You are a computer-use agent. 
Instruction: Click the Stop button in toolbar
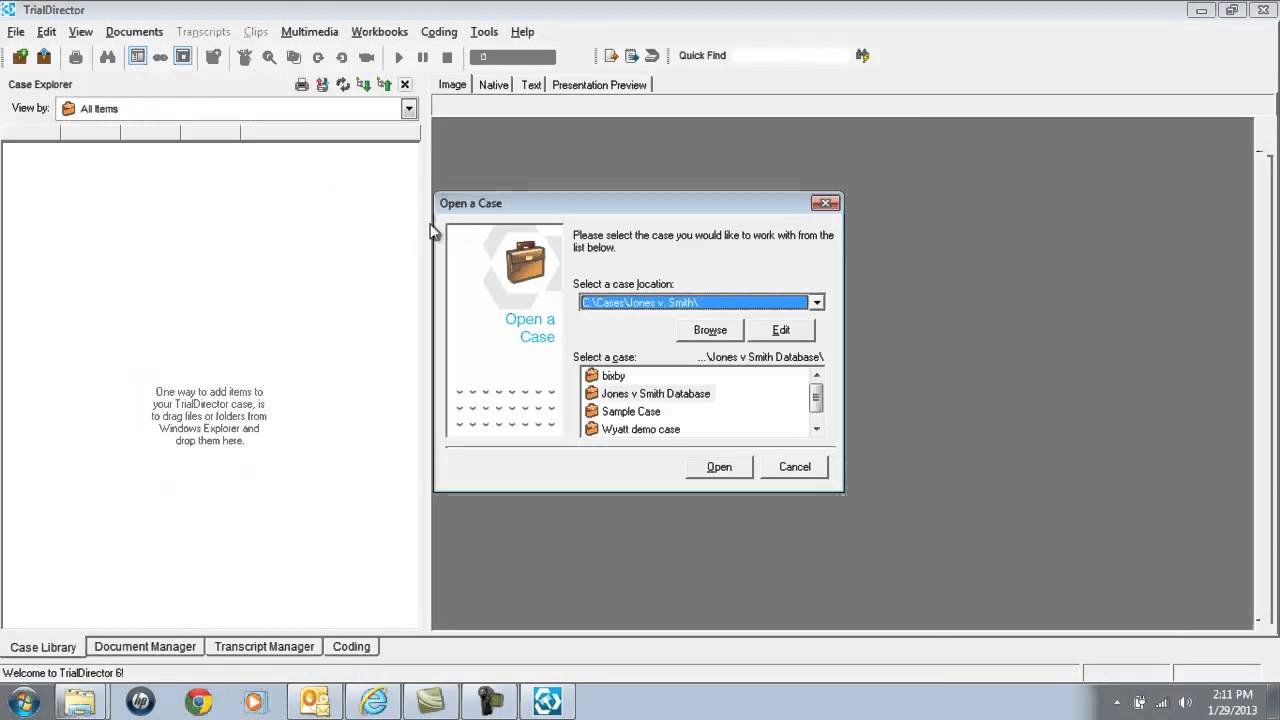click(447, 57)
